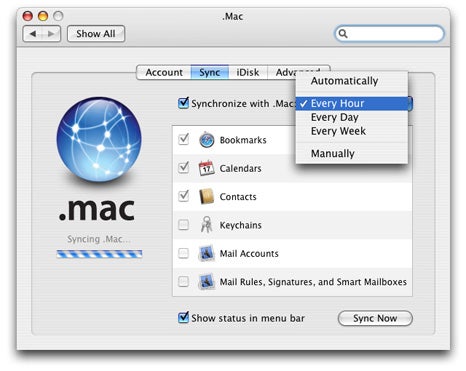Enable the Keychains sync checkbox
This screenshot has width=466, height=371.
coord(183,225)
